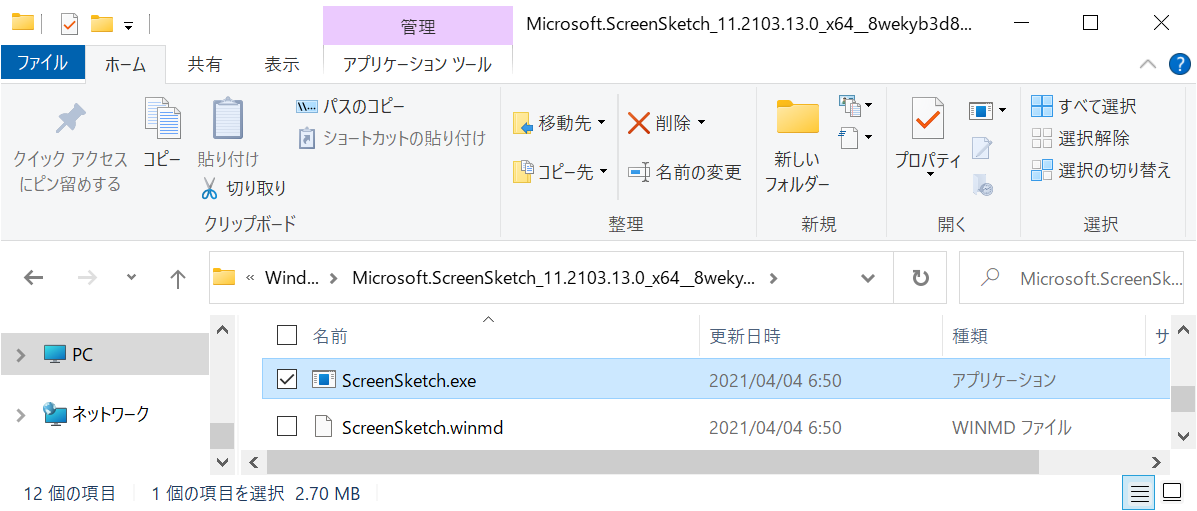Click 選択の切り替え (Invert selection)

(x=1101, y=170)
